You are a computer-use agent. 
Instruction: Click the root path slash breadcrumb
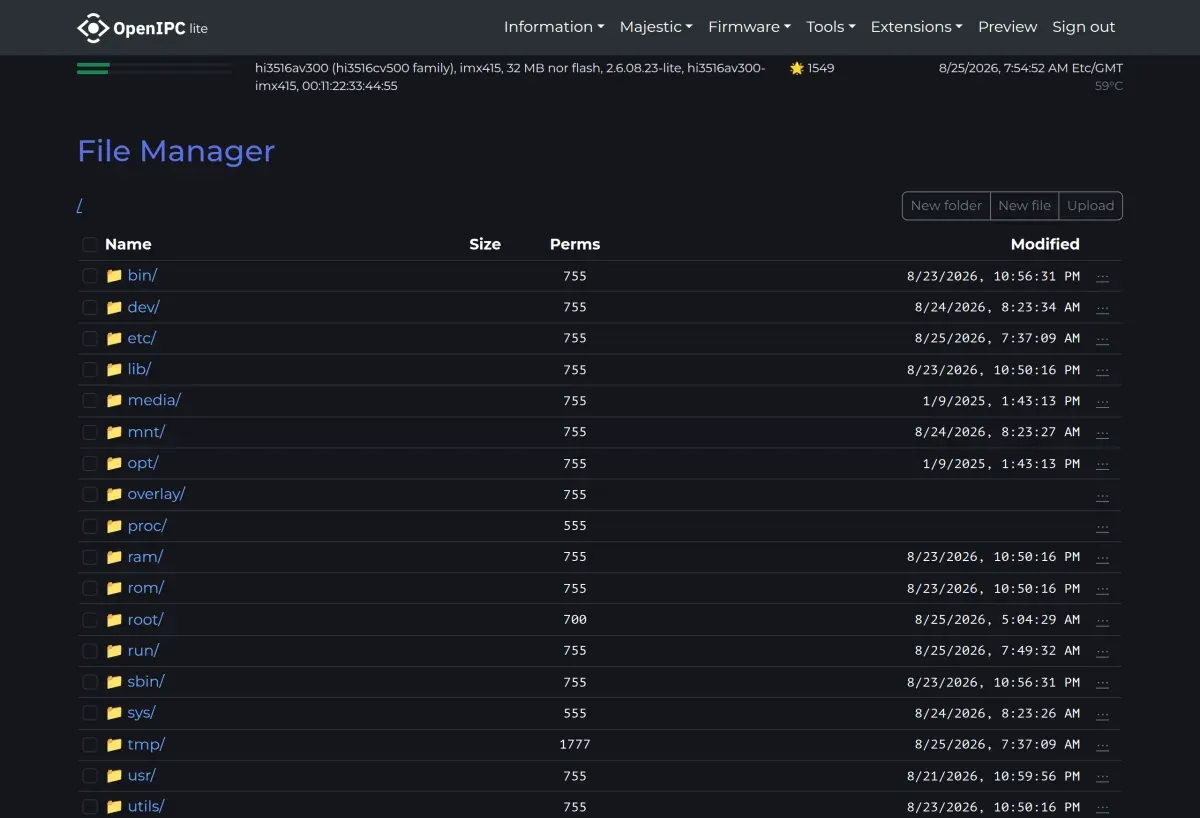coord(80,206)
